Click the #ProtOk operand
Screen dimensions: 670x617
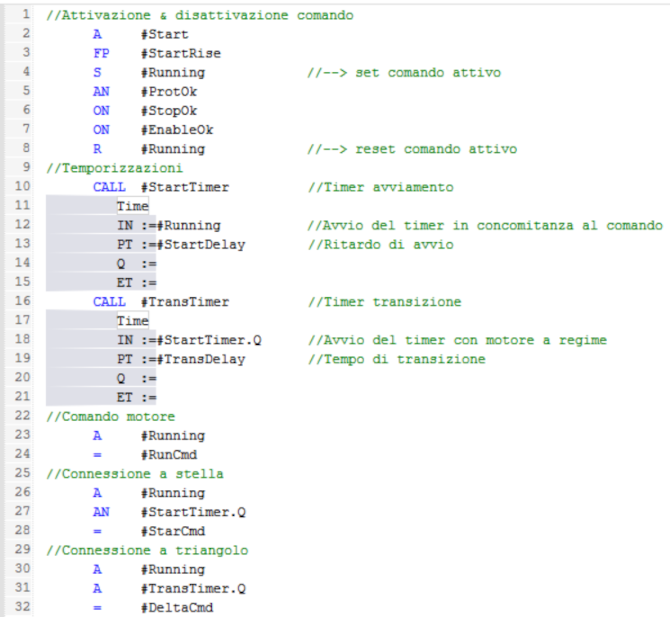pyautogui.click(x=169, y=91)
